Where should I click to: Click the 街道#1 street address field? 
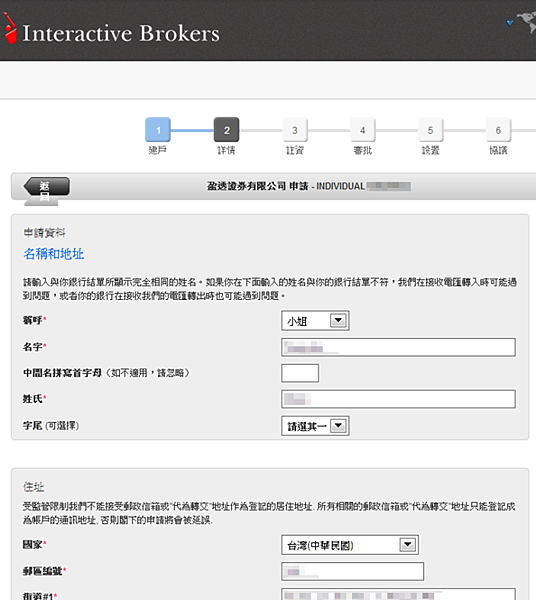pos(398,595)
